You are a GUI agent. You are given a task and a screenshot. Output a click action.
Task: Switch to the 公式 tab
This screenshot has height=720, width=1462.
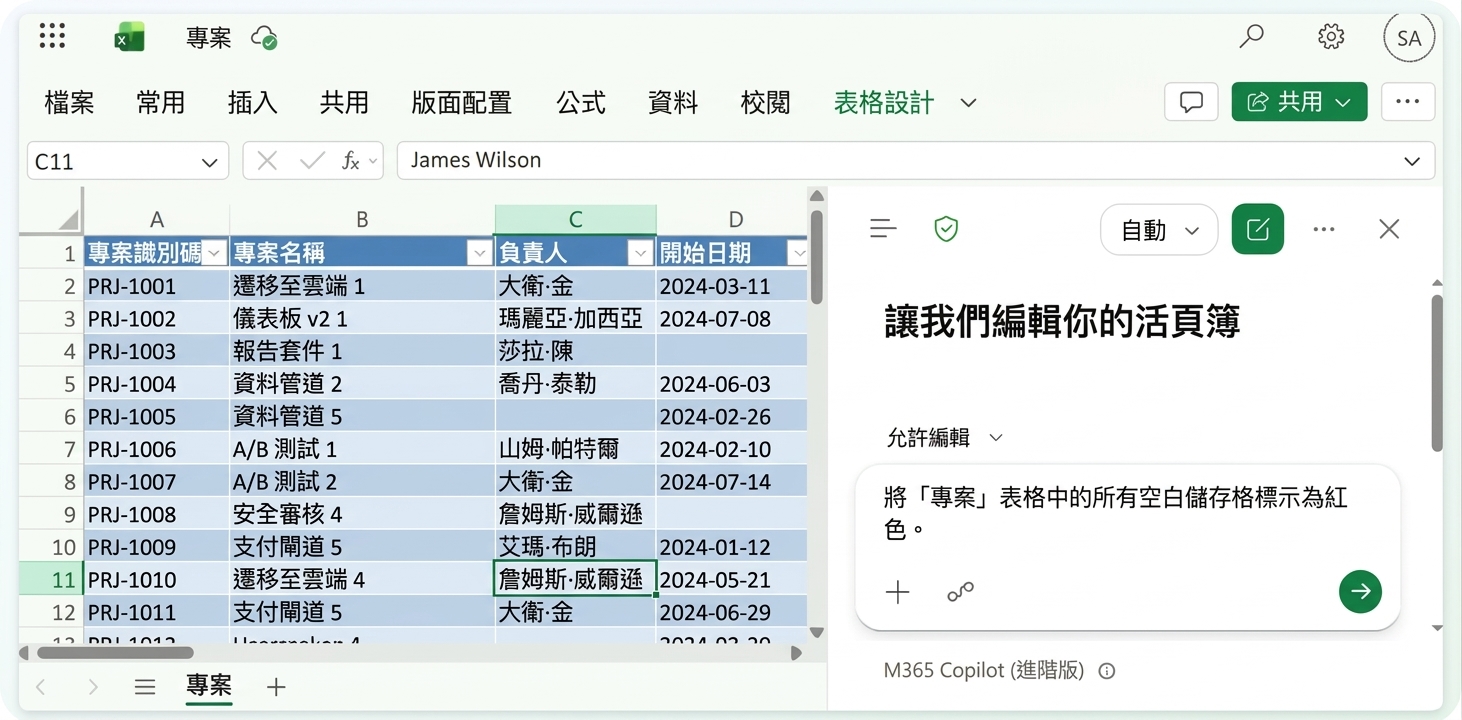tap(581, 102)
